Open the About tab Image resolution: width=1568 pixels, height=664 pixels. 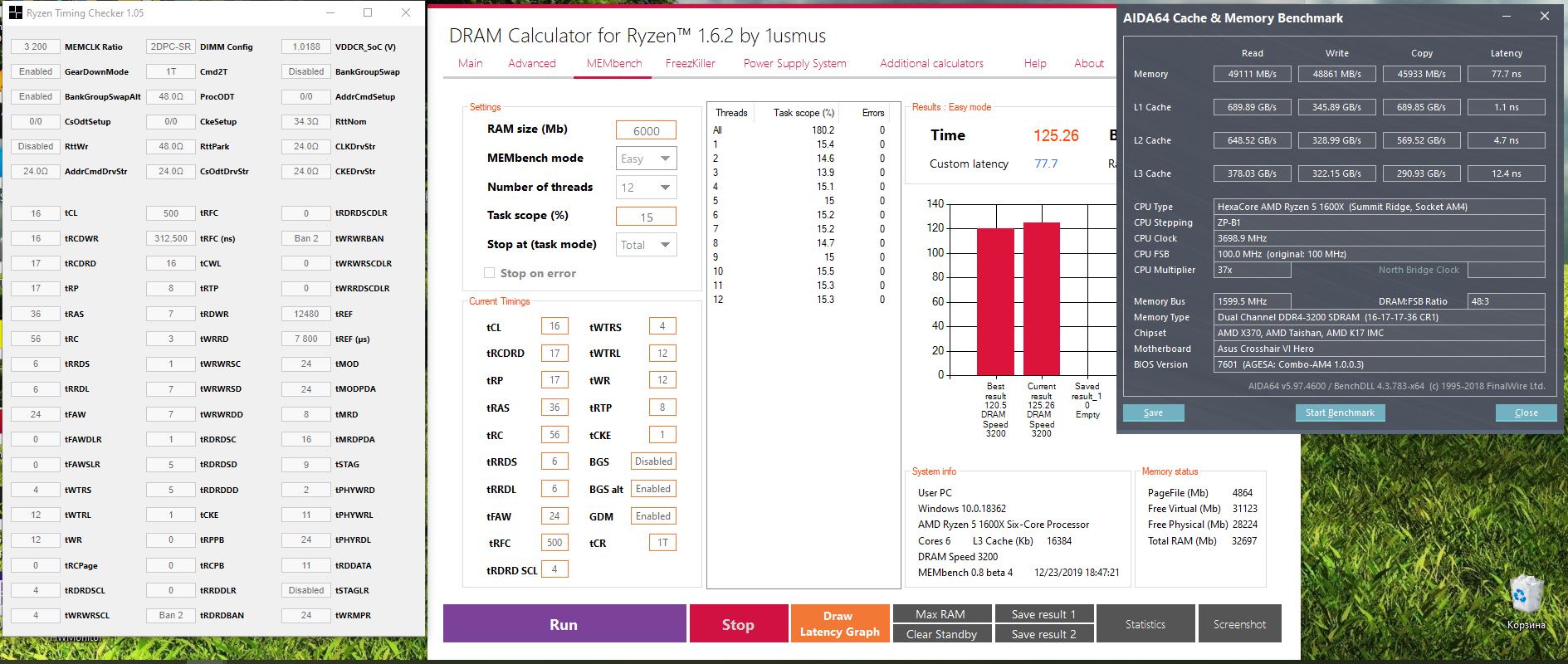coord(1089,63)
